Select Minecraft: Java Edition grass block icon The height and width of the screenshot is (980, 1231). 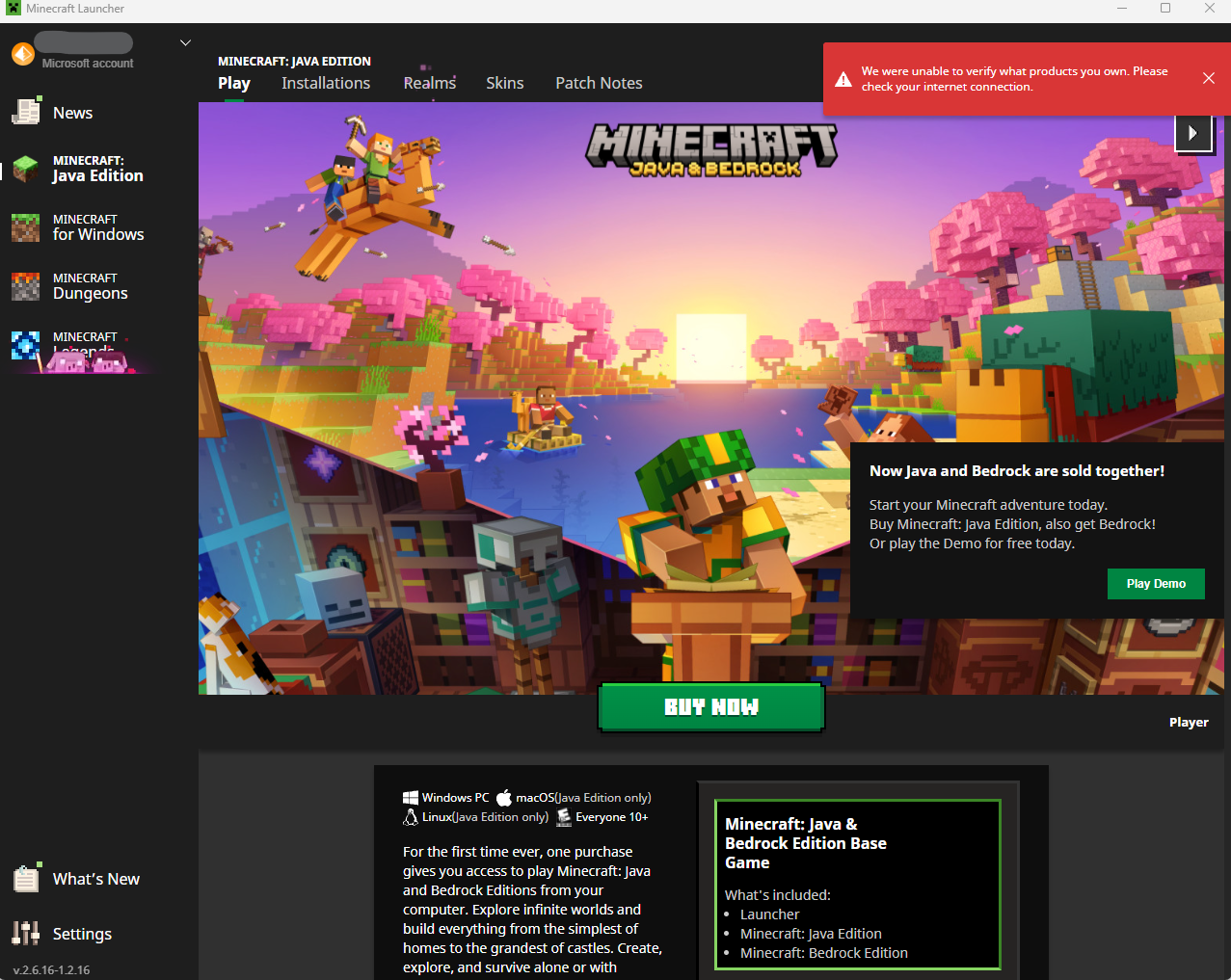(x=26, y=170)
